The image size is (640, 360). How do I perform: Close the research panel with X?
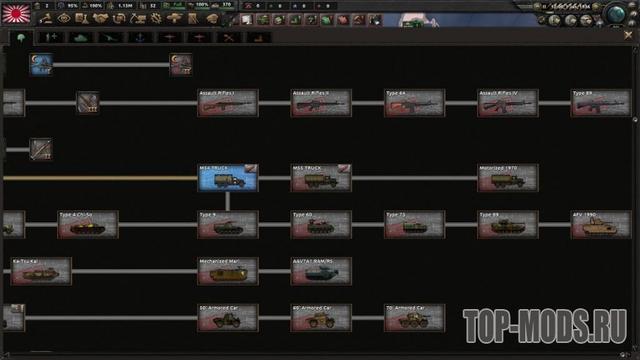click(x=628, y=36)
